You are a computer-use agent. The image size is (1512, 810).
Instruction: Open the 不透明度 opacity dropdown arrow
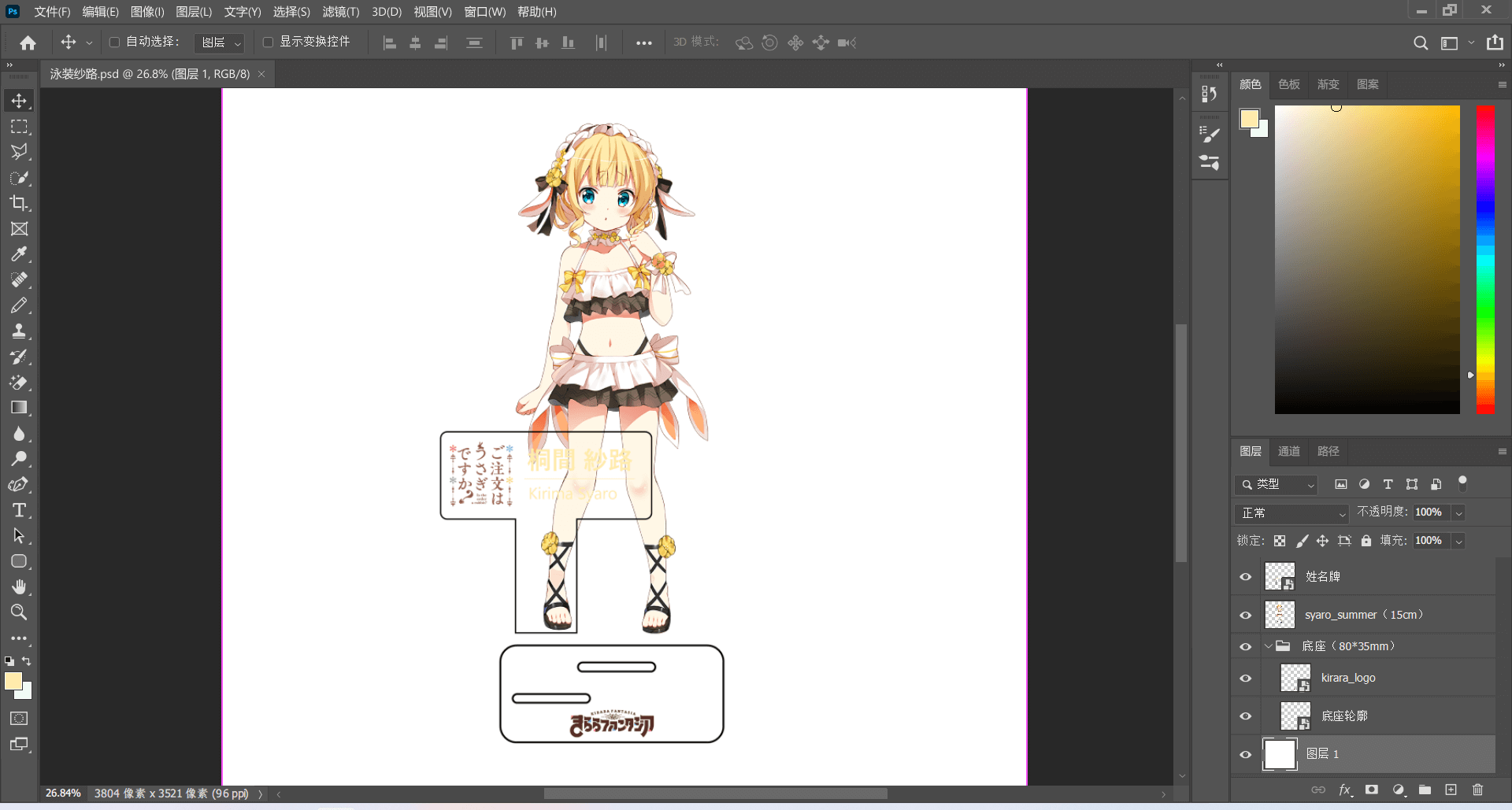coord(1458,513)
